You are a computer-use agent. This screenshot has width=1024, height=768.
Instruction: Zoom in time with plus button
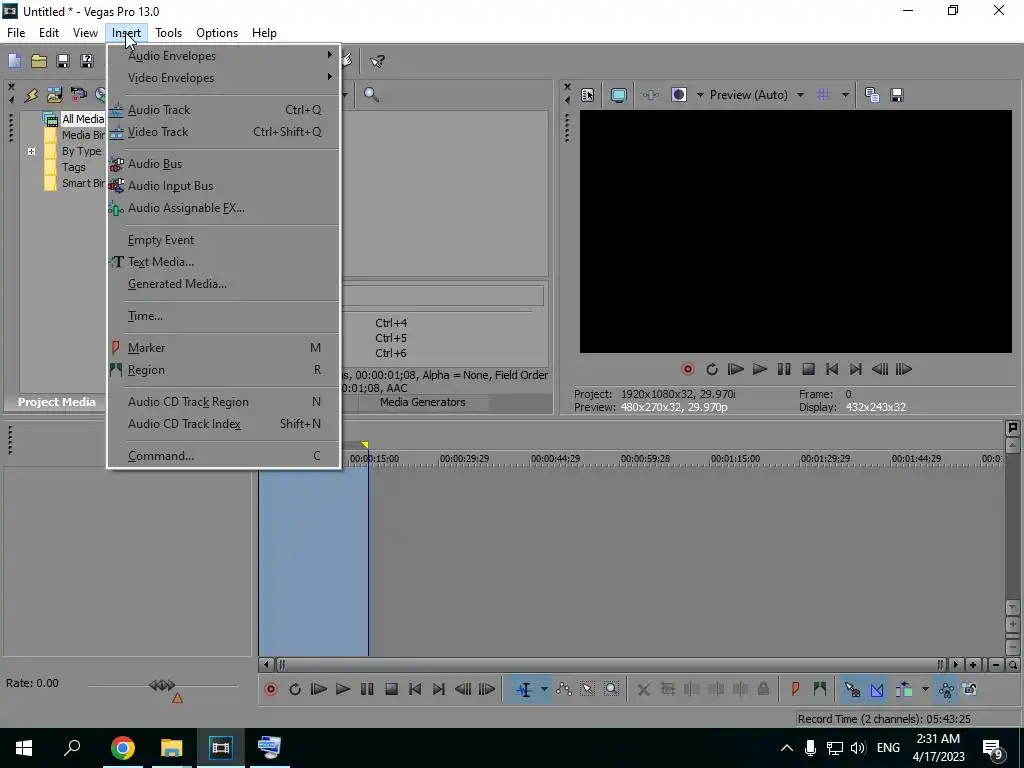pyautogui.click(x=973, y=665)
